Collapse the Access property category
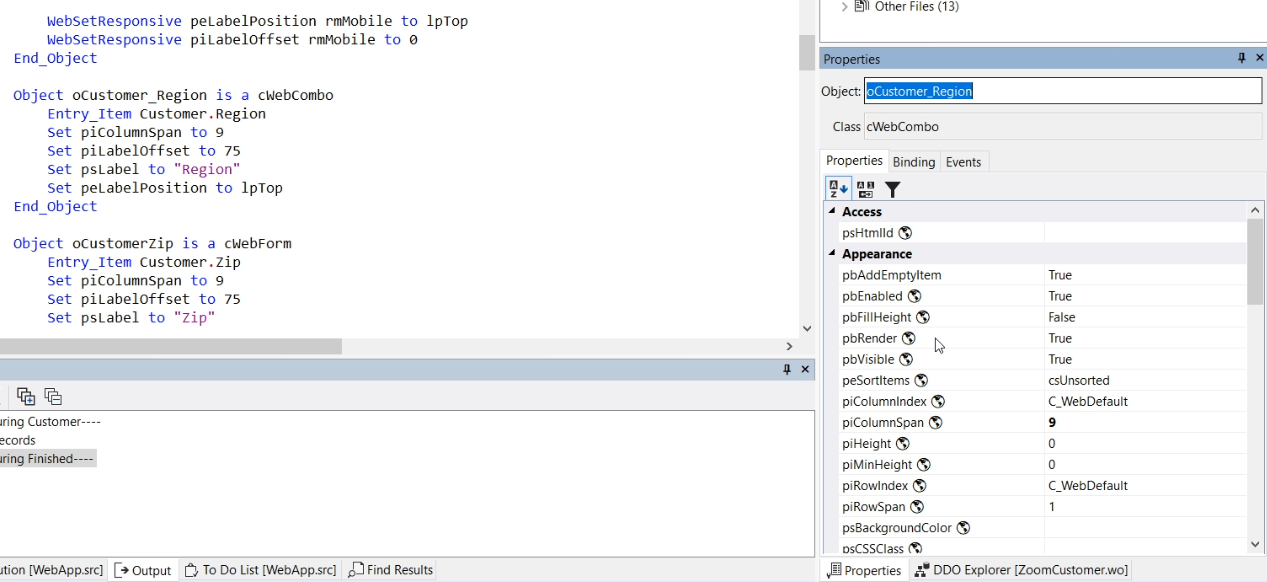Viewport: 1267px width, 582px height. [x=831, y=212]
